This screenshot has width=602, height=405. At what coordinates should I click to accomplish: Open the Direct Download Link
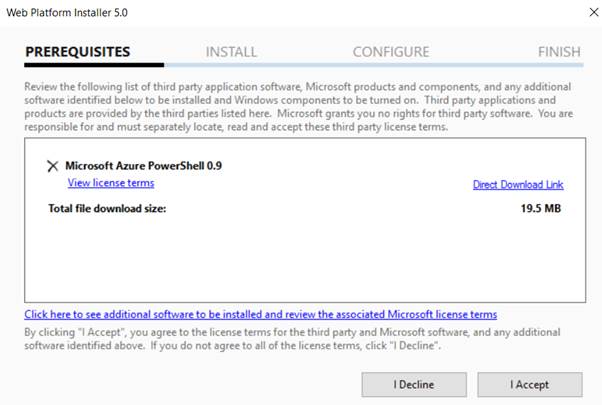(x=518, y=185)
